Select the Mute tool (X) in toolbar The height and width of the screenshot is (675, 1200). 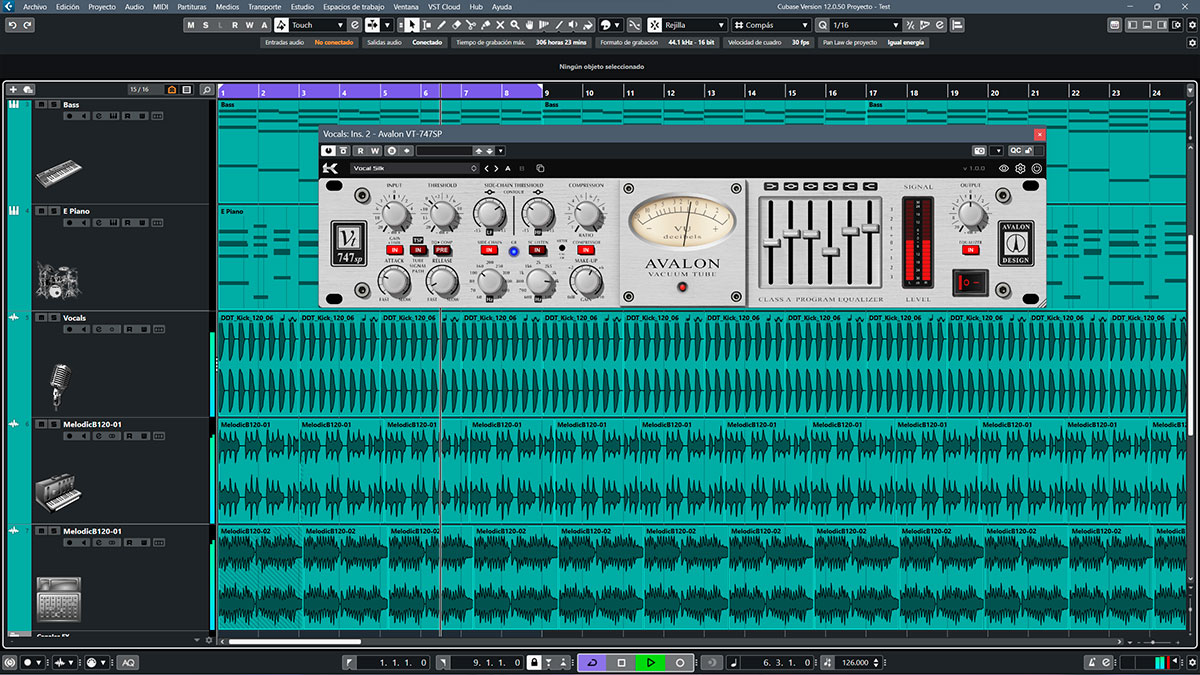coord(500,24)
